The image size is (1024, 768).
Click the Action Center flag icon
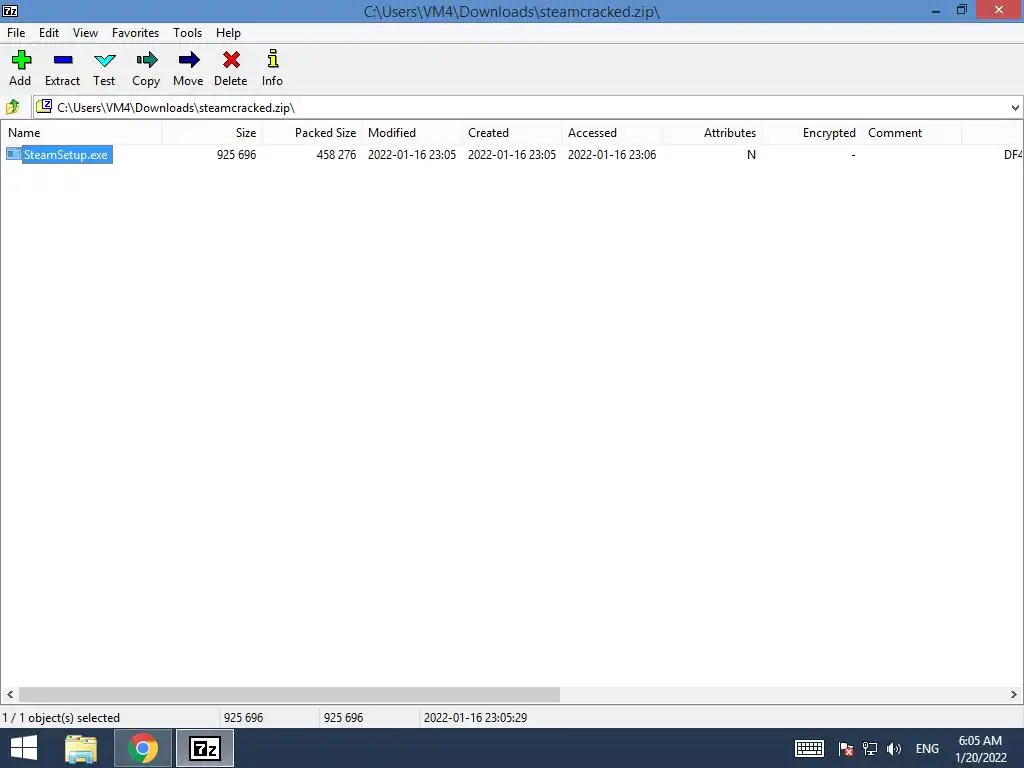[846, 748]
